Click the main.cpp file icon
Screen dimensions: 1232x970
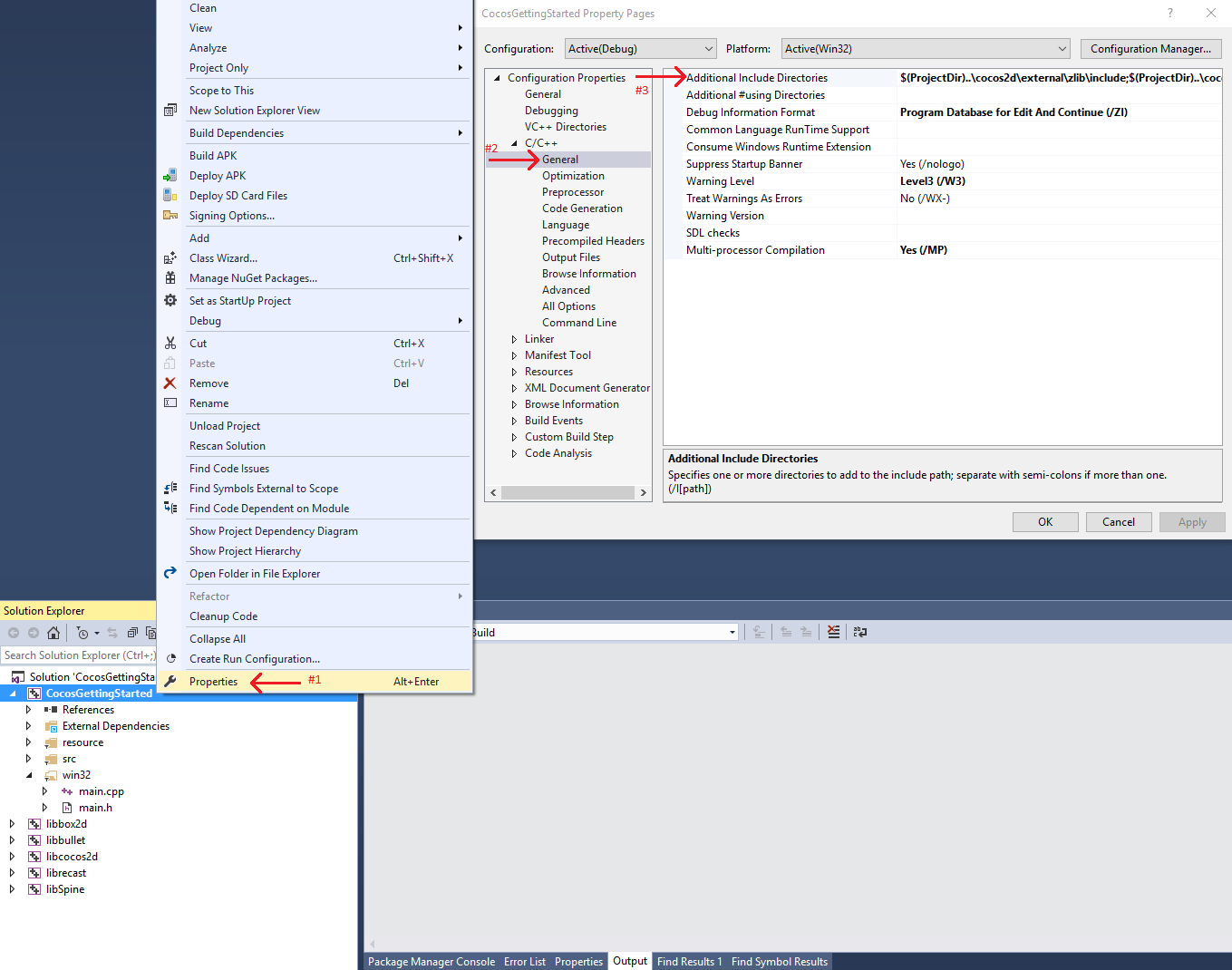click(67, 791)
